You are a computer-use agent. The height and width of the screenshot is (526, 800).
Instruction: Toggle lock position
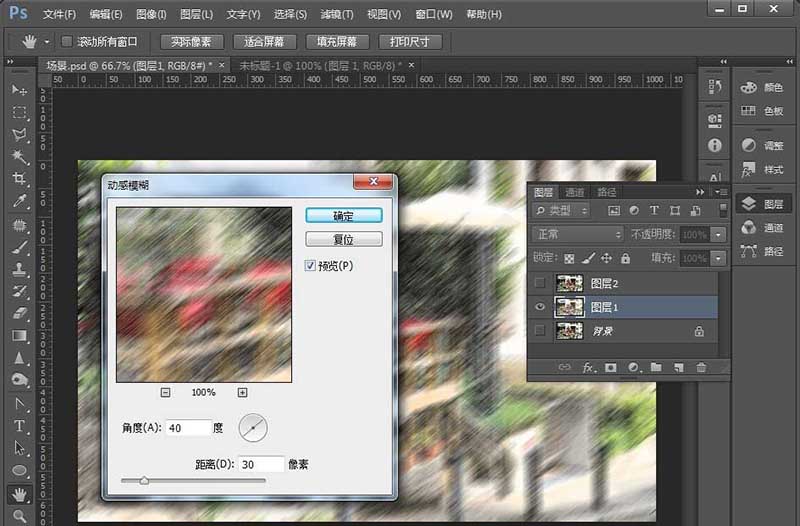pos(606,259)
